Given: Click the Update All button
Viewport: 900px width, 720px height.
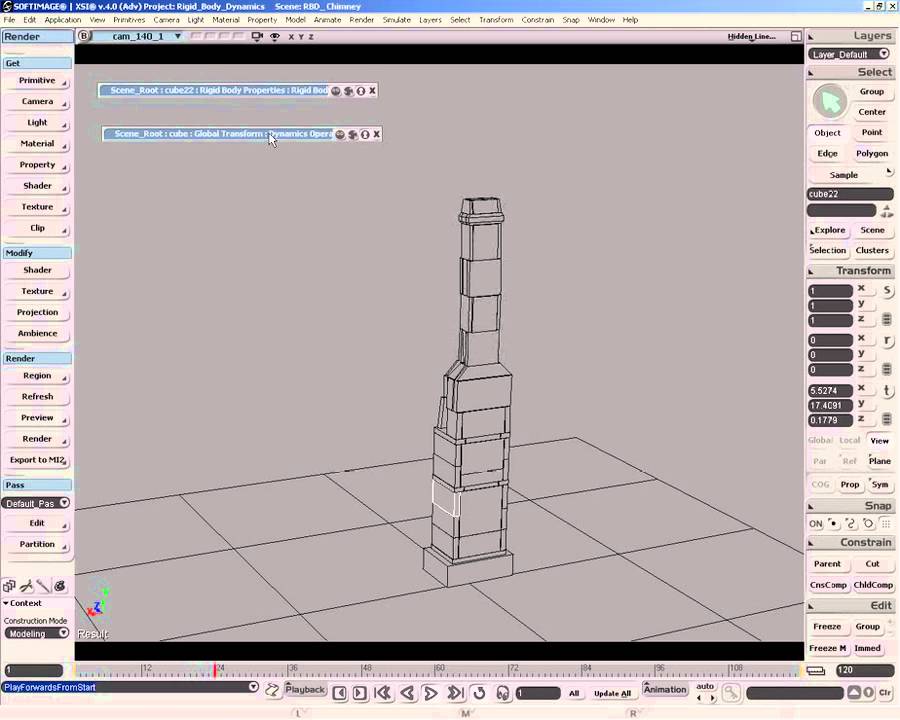Looking at the screenshot, I should [612, 694].
